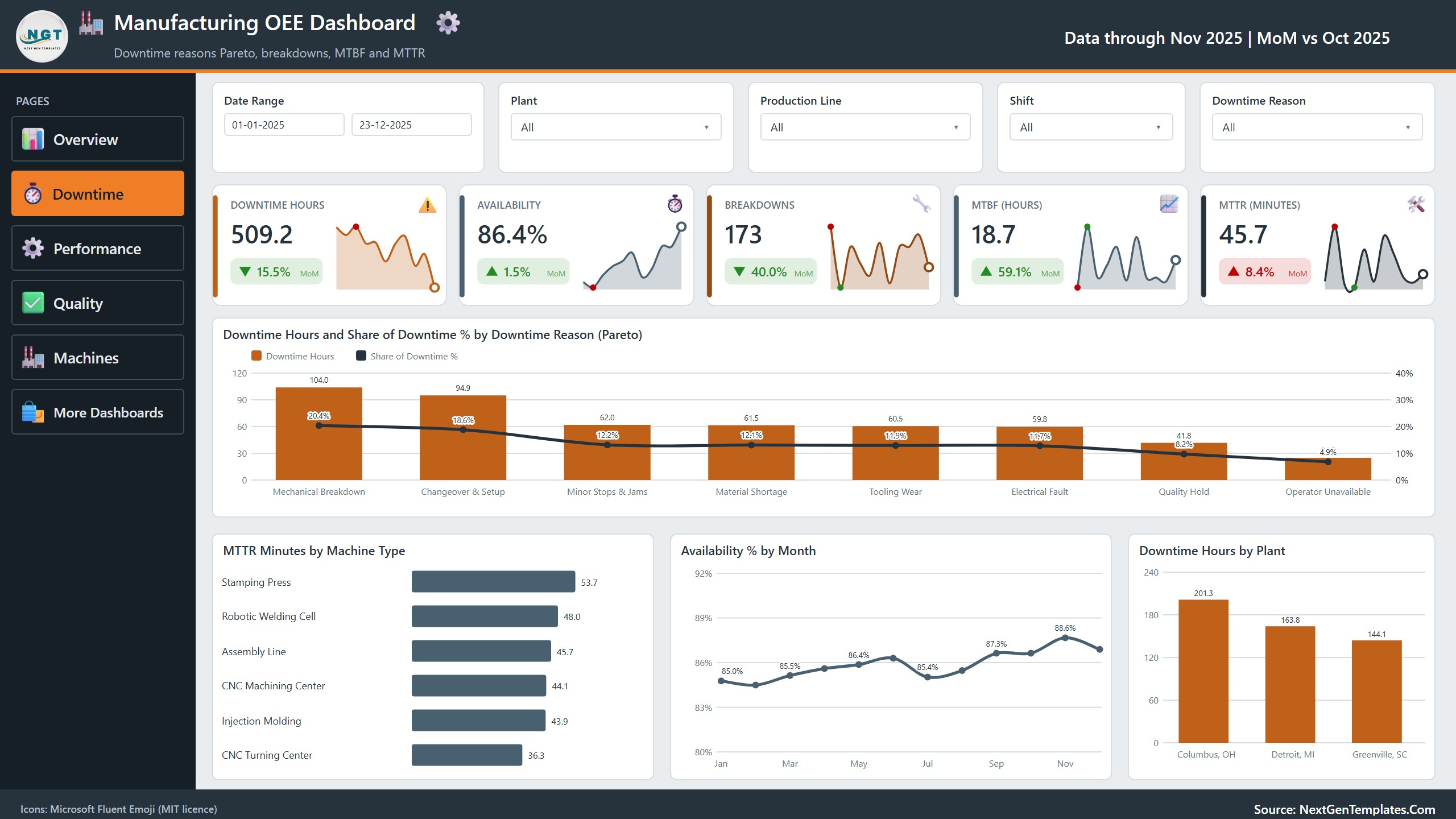Toggle the Share of Downtime % legend swatch
1456x819 pixels.
tap(361, 356)
